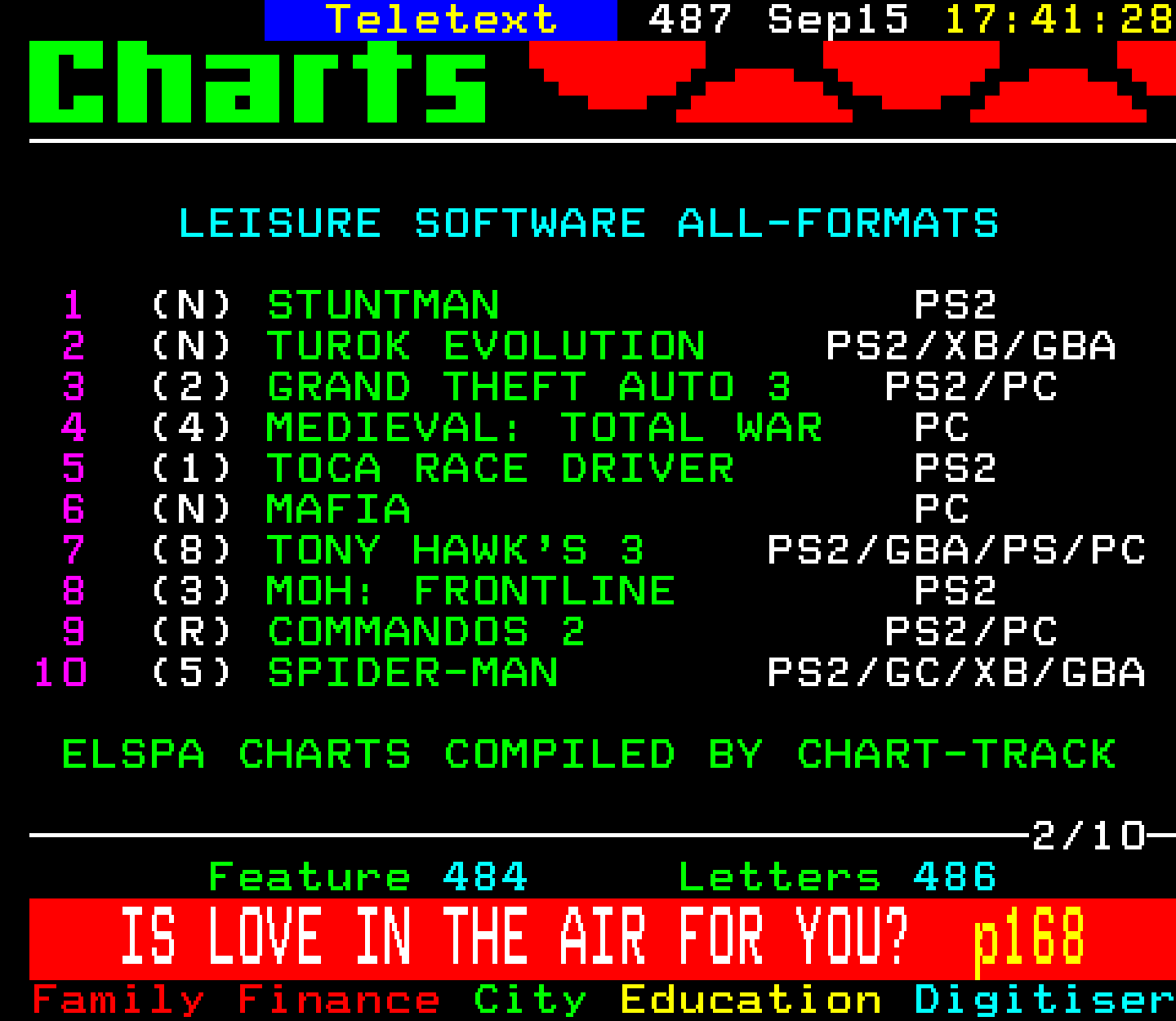Click the (1) previous position beside TOCA
1176x1021 pixels.
(192, 469)
